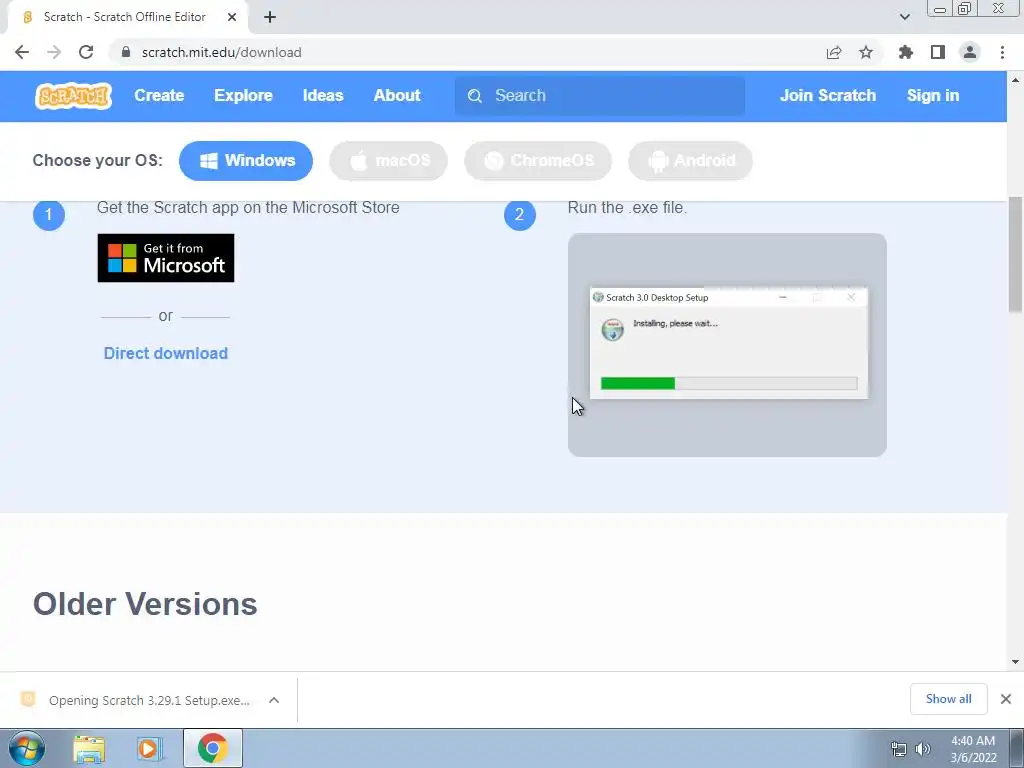Click Scratch 3.29.1 Setup.exe download item
The height and width of the screenshot is (768, 1024).
tap(135, 700)
